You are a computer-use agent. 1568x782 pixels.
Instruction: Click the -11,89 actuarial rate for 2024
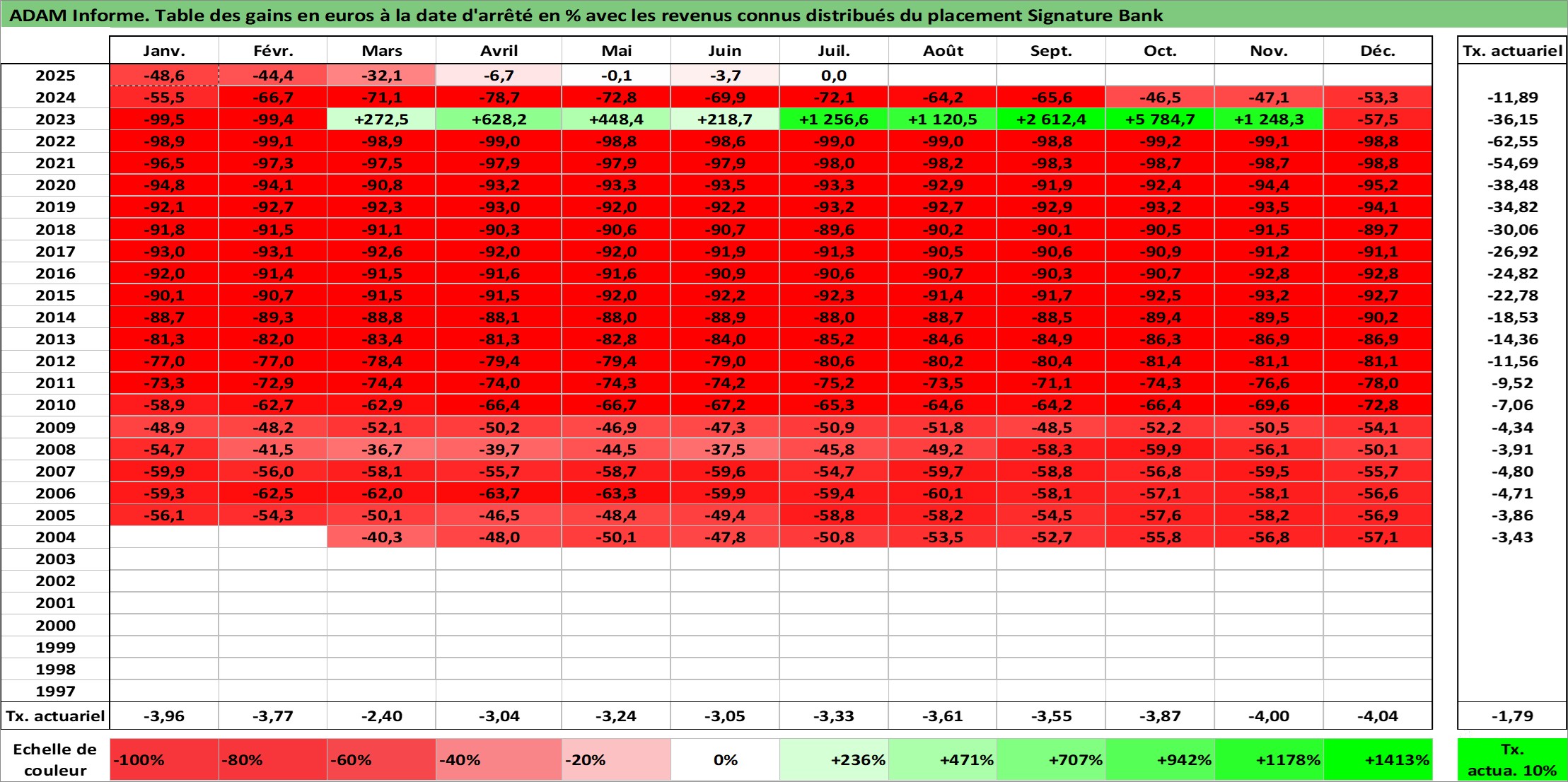(x=1512, y=98)
